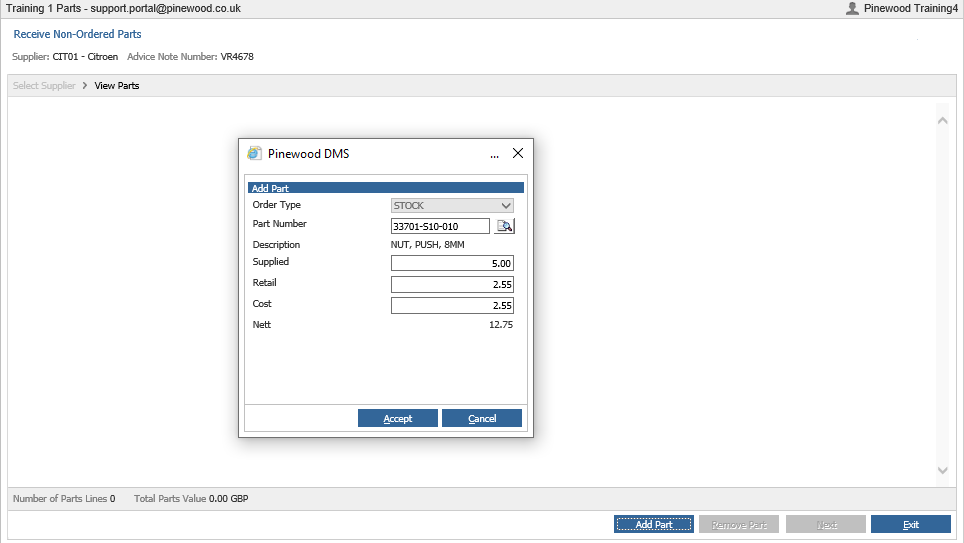Select the View Parts breadcrumb step
Image resolution: width=964 pixels, height=543 pixels.
coord(117,85)
